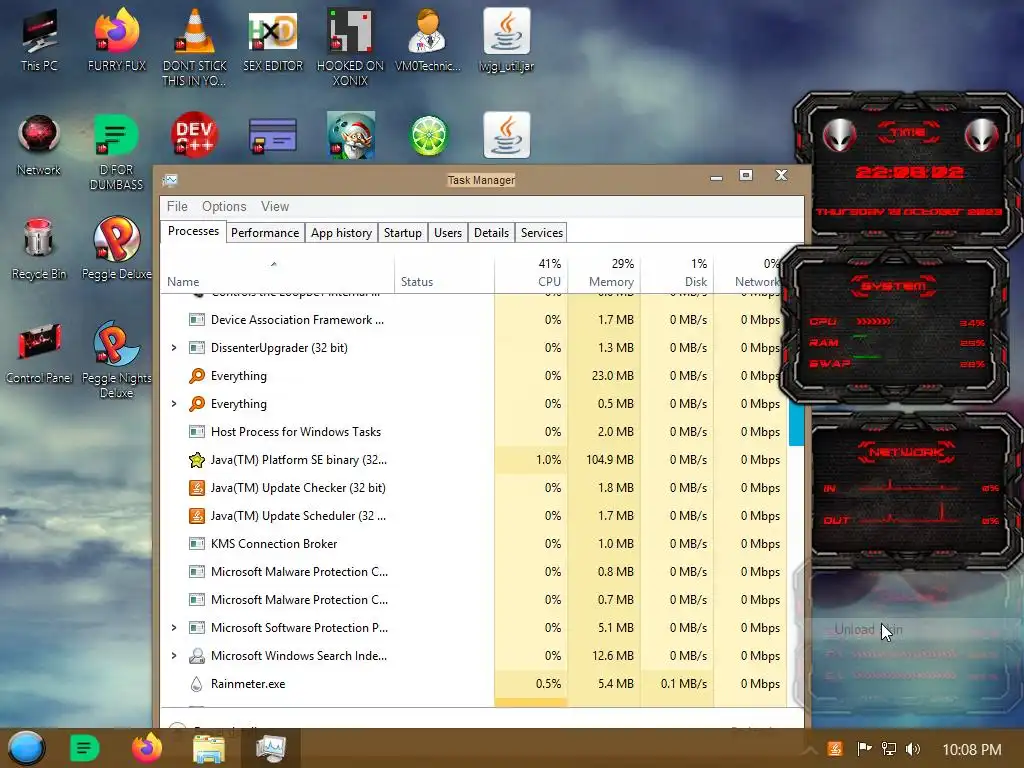Sort by the Network column header

pos(750,274)
